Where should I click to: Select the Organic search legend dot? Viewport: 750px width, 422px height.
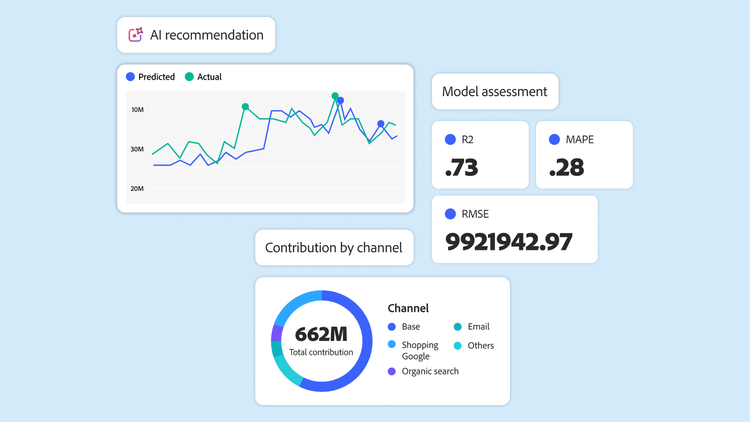click(x=392, y=371)
